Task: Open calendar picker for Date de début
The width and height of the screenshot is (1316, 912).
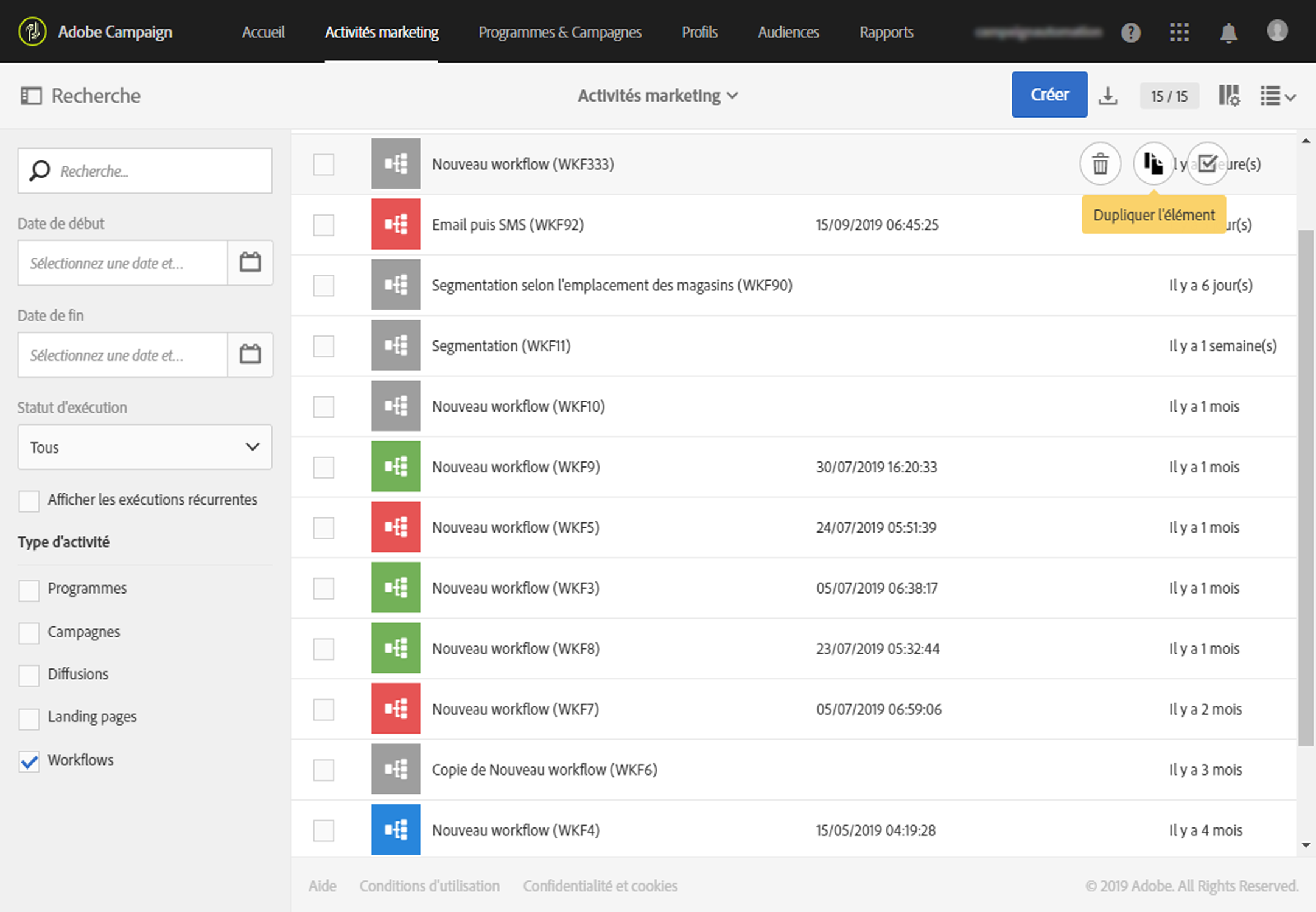Action: (250, 262)
